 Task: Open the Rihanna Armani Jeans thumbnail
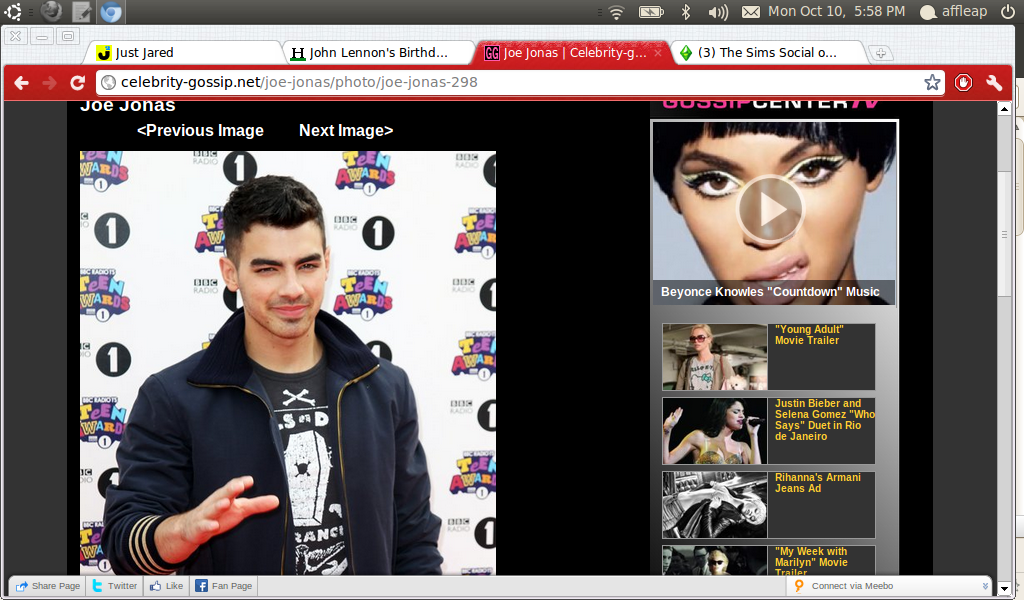click(x=714, y=505)
